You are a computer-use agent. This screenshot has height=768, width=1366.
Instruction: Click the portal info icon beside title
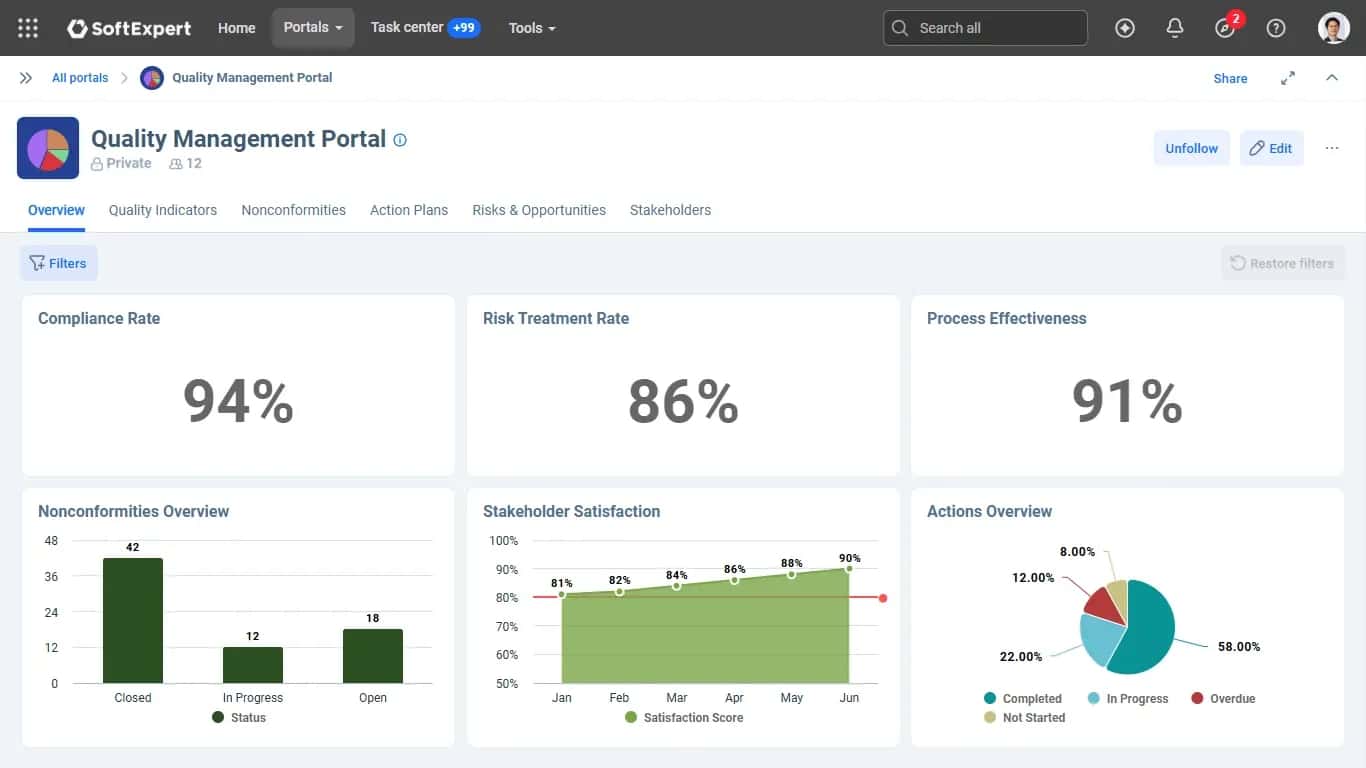tap(400, 140)
